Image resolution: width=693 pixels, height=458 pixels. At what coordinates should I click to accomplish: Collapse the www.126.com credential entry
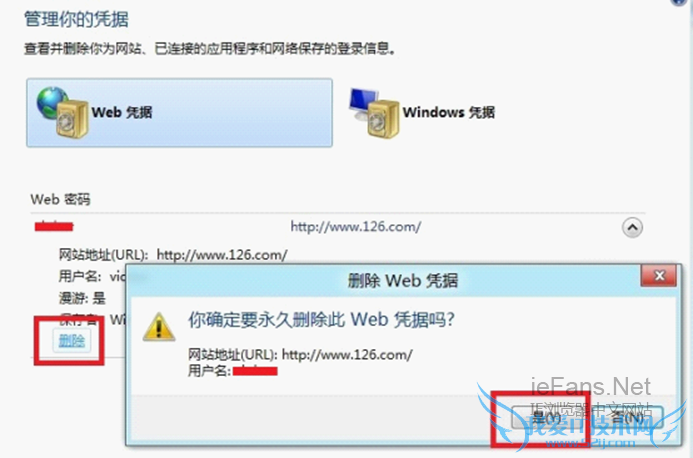[632, 228]
